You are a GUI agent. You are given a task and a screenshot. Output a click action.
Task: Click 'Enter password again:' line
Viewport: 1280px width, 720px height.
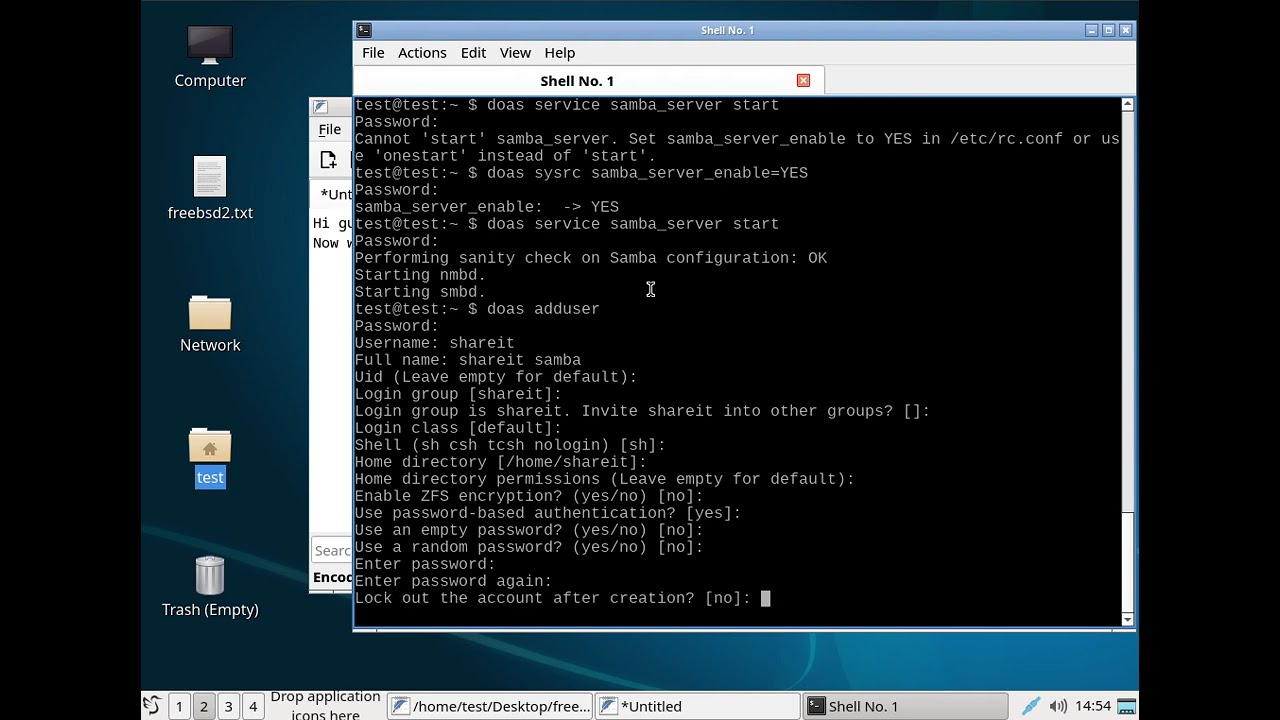point(453,581)
